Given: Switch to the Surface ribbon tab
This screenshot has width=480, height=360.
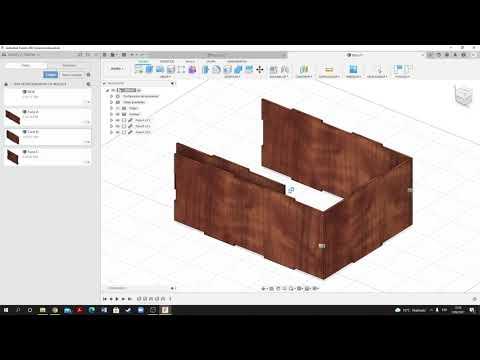Looking at the screenshot, I should 167,61.
